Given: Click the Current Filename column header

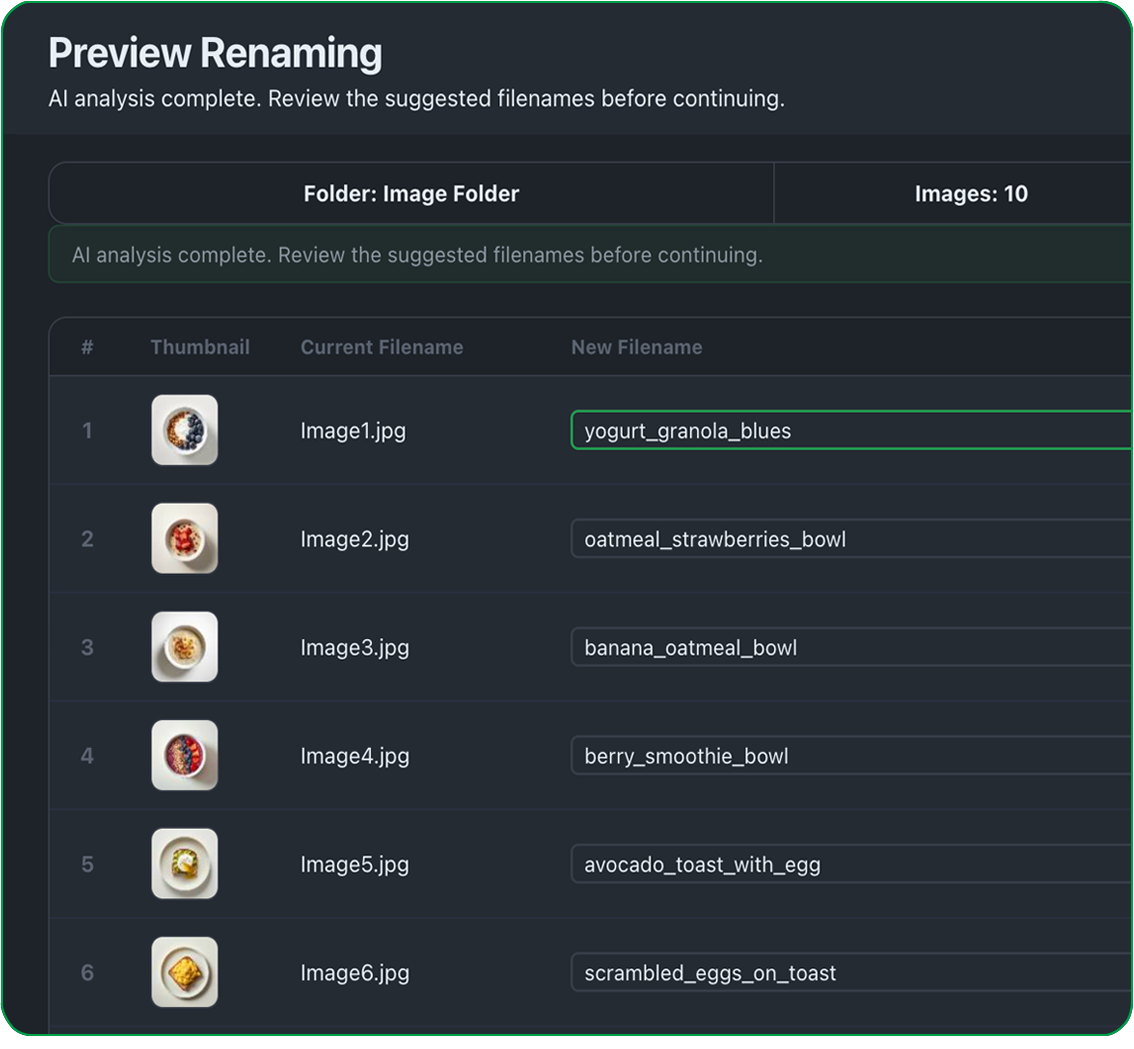Looking at the screenshot, I should tap(382, 347).
